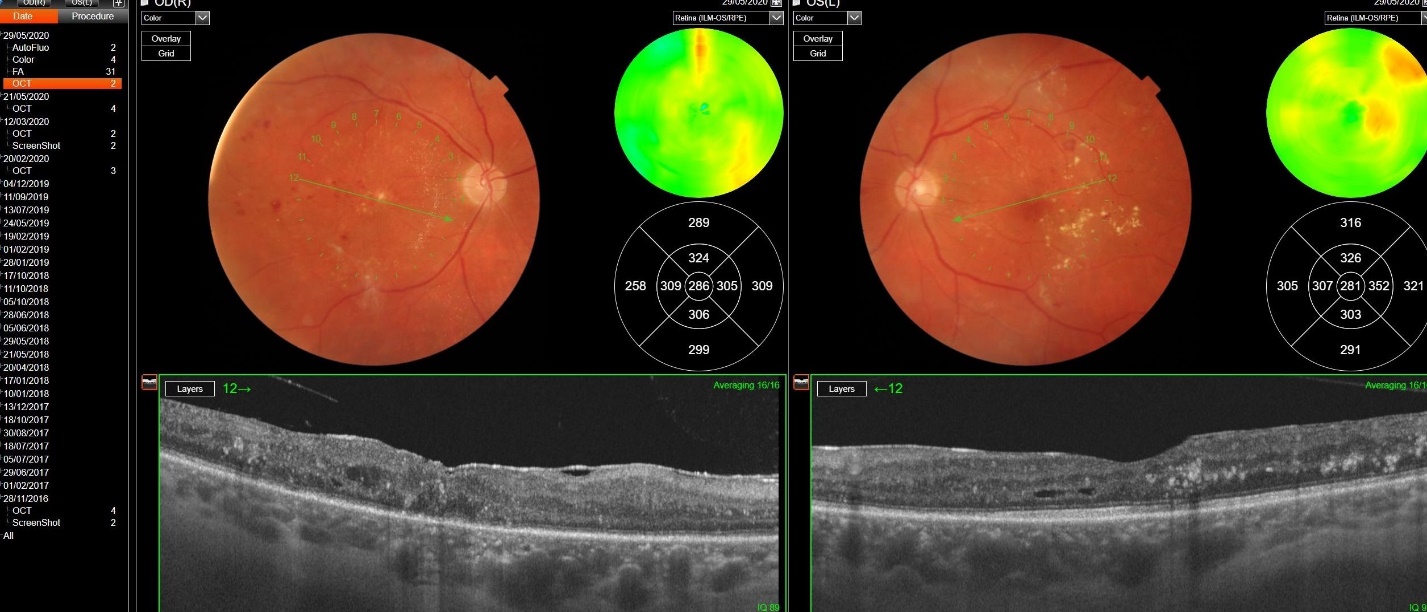Open visit dated 17/10/2018

26,275
